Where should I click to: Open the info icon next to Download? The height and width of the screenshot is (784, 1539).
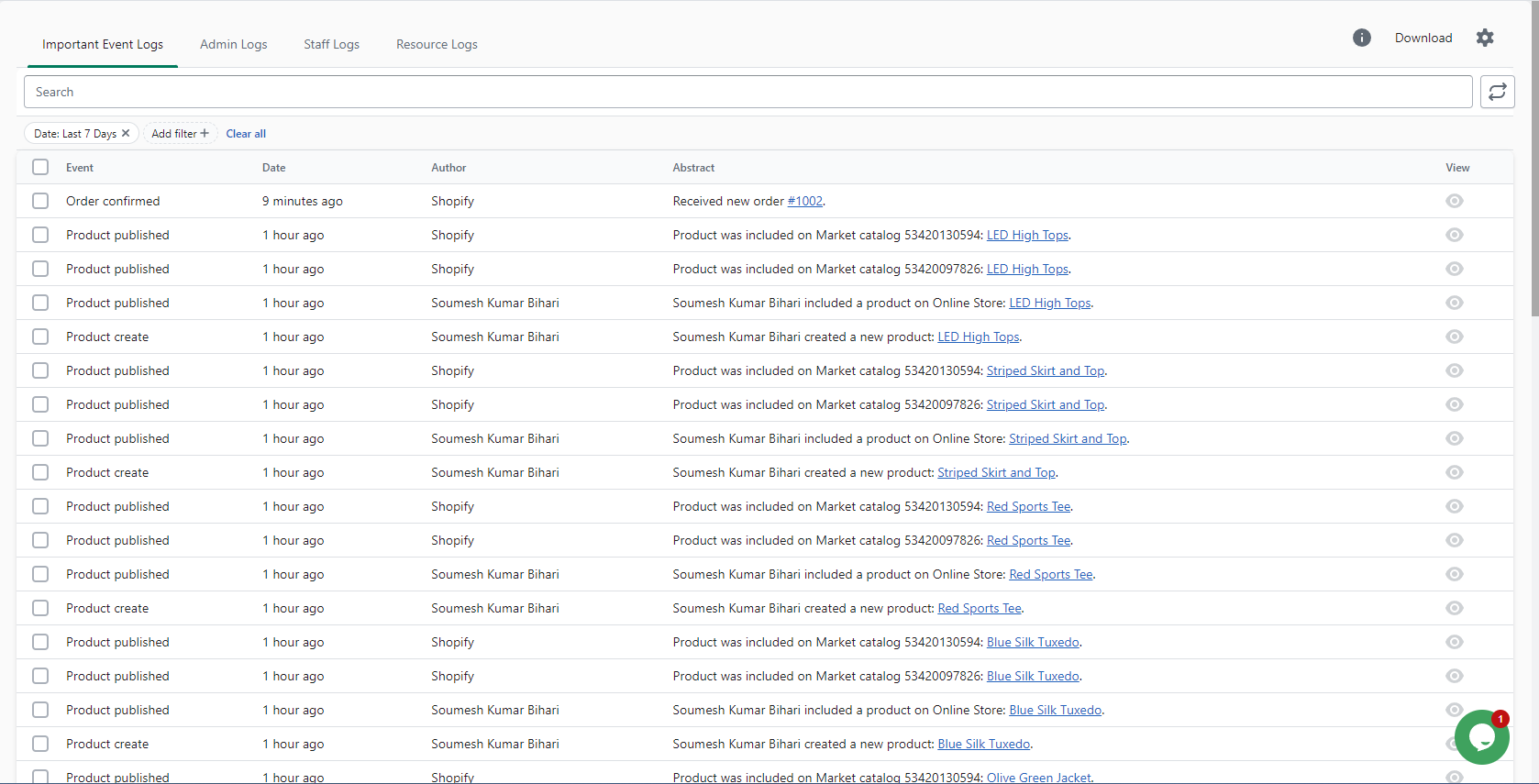(1362, 38)
